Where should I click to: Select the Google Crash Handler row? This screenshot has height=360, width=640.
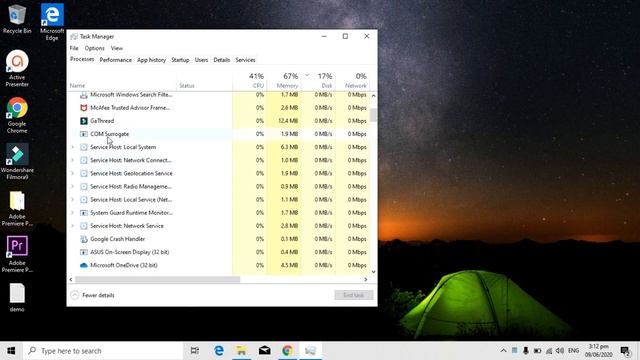point(219,239)
